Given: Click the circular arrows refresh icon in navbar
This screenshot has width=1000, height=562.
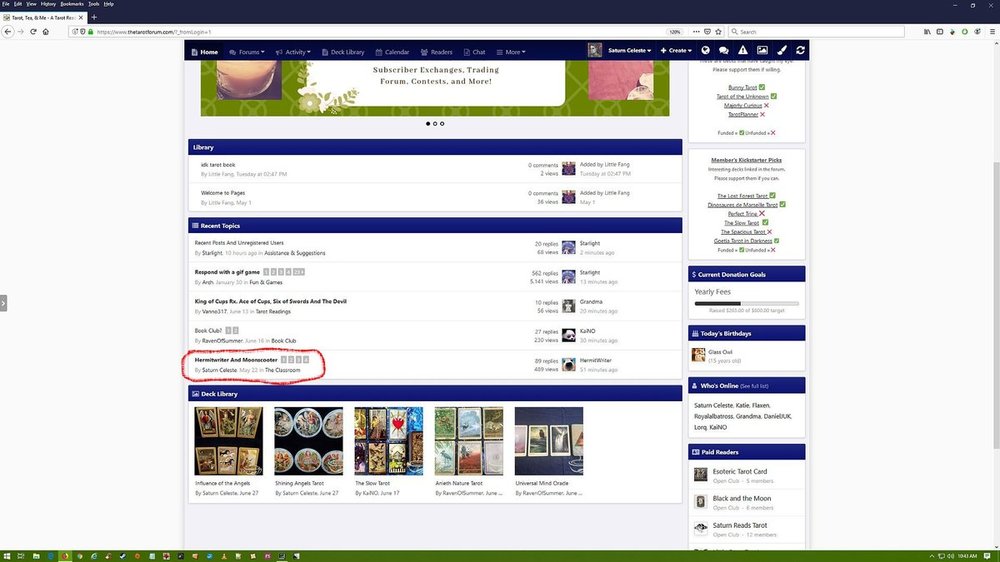Looking at the screenshot, I should (x=801, y=50).
